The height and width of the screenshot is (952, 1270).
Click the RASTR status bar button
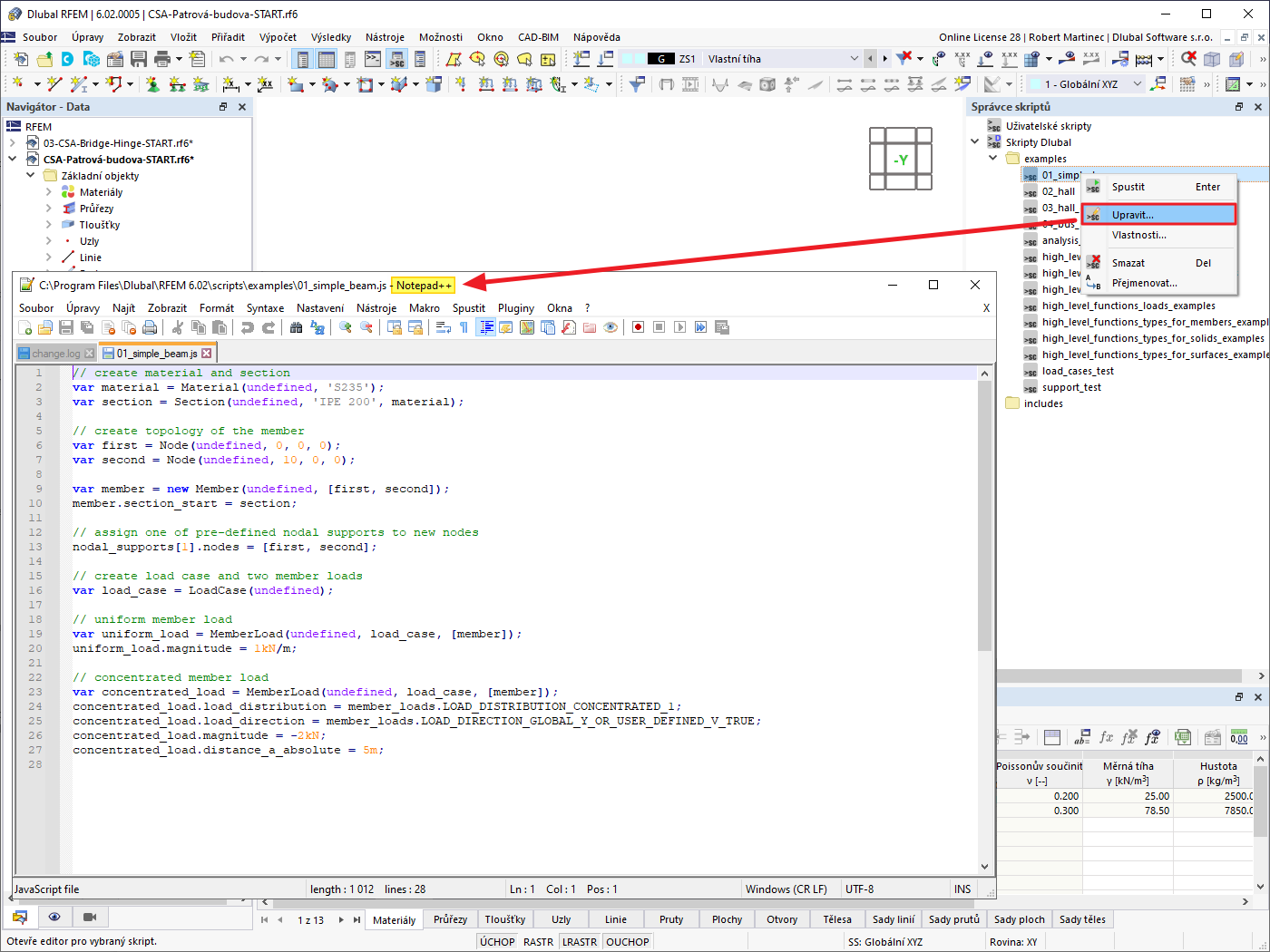point(538,942)
